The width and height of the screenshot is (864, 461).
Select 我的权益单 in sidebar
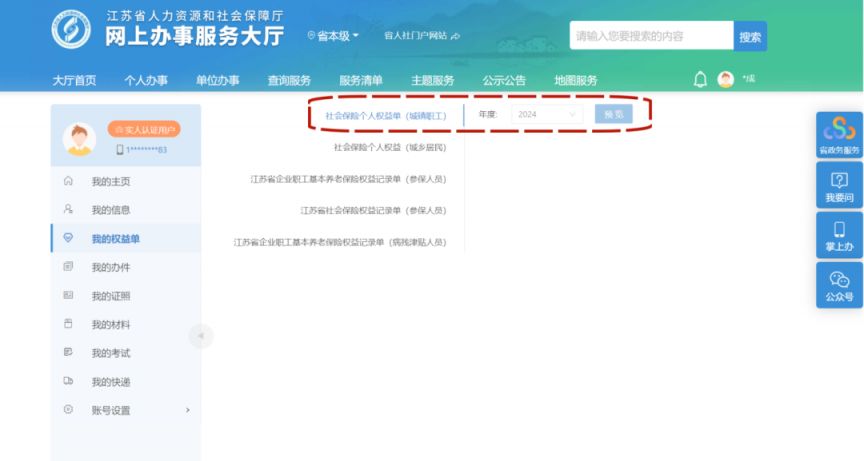coord(116,239)
